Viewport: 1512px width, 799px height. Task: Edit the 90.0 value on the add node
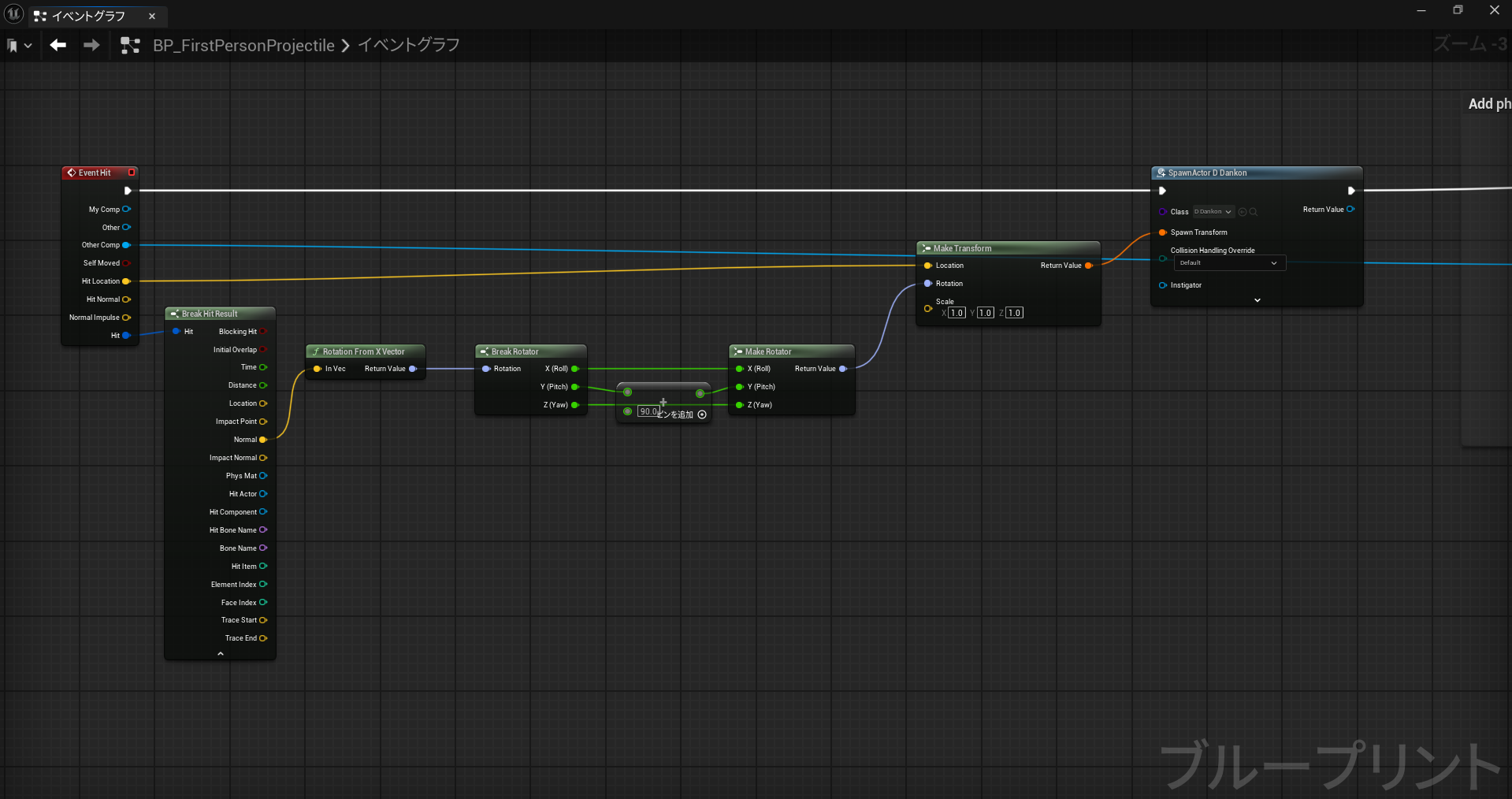(x=648, y=411)
